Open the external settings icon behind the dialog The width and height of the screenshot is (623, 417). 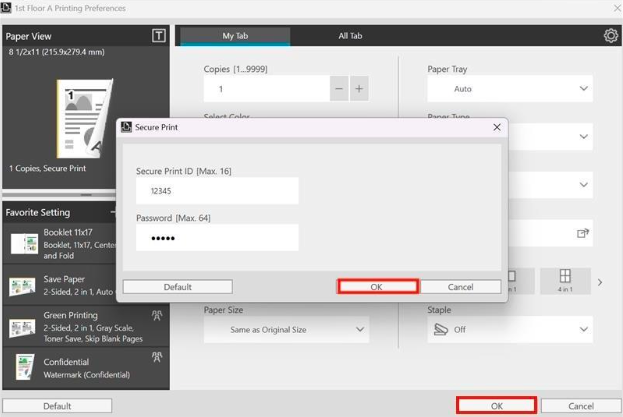click(582, 233)
